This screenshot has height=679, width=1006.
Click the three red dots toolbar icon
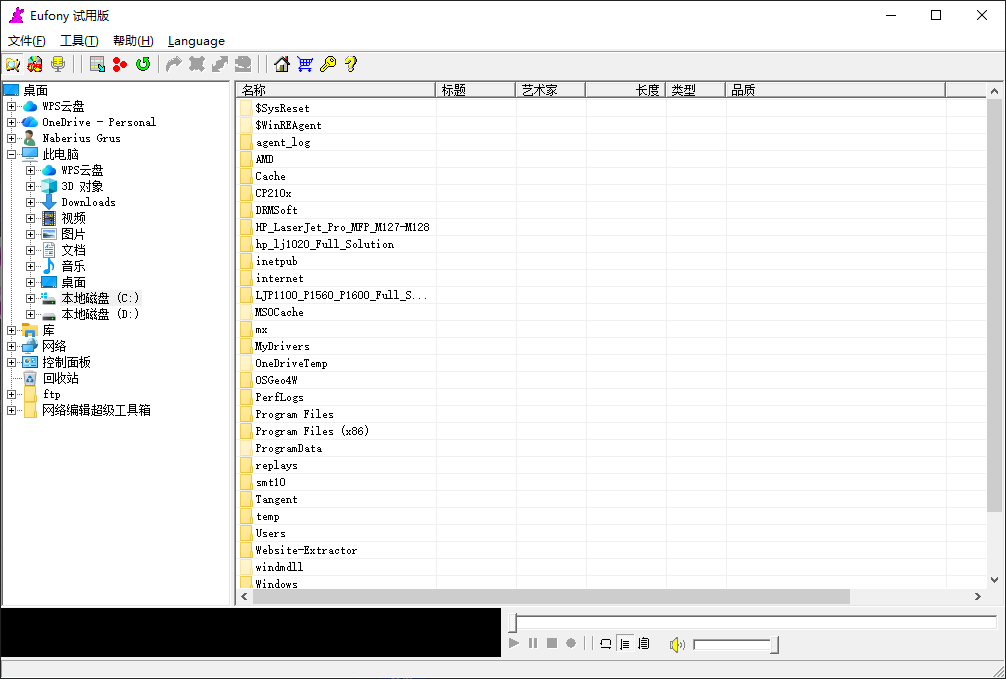(x=120, y=64)
